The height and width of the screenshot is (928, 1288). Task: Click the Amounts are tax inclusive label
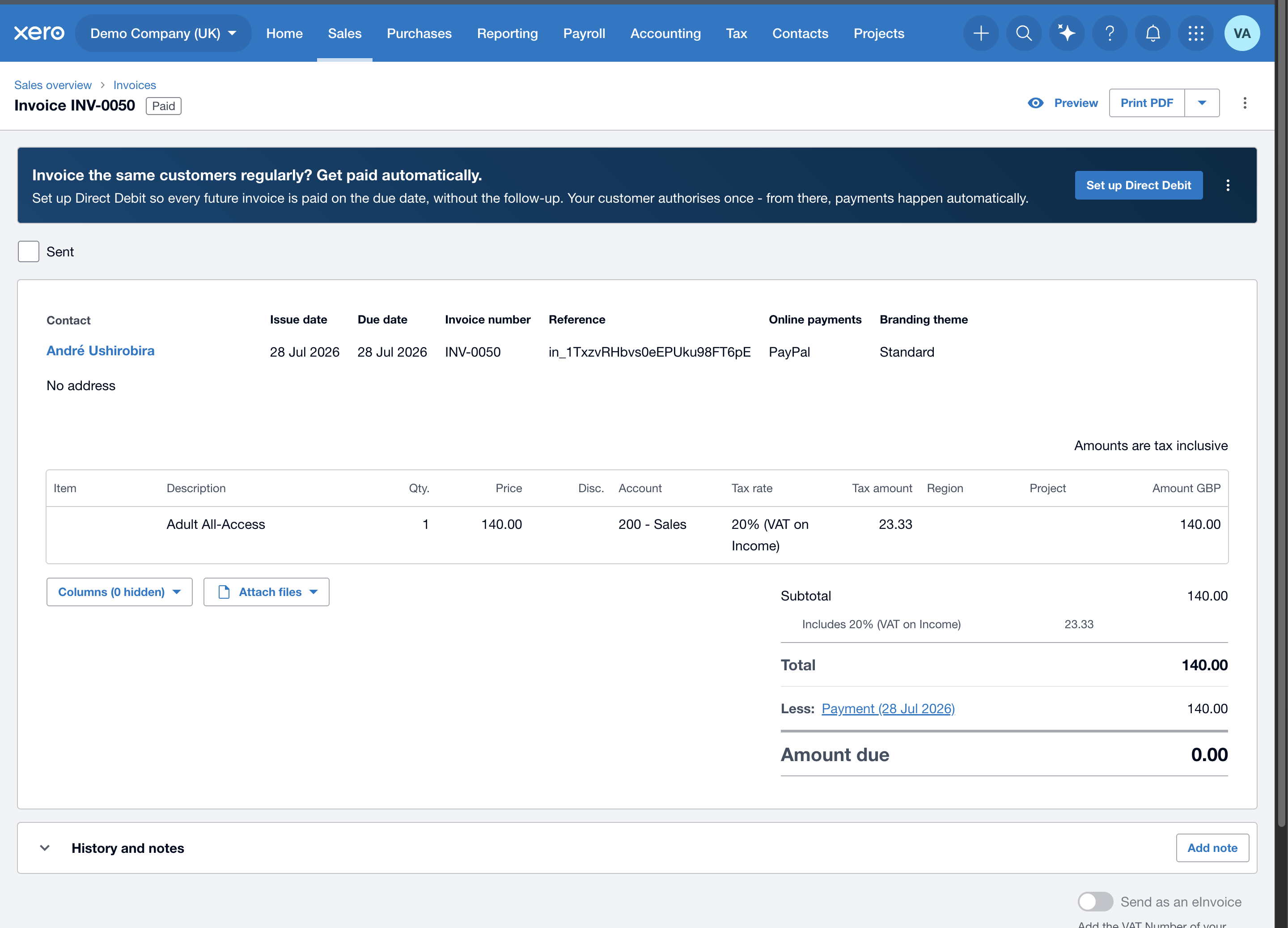pyautogui.click(x=1151, y=446)
